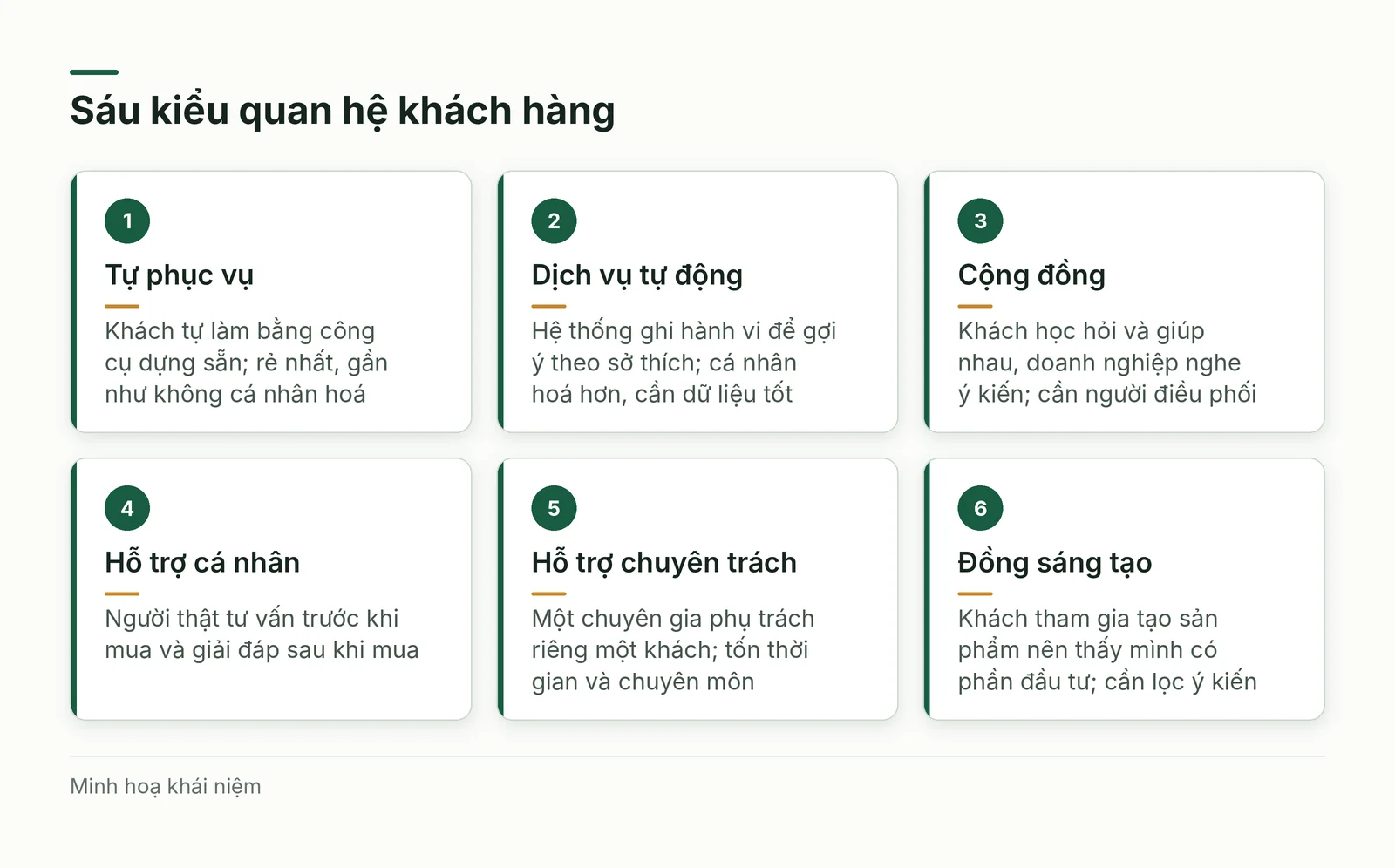Click the number 5 badge above Hỗ trợ chuyên trách
The image size is (1395, 868).
(x=554, y=509)
